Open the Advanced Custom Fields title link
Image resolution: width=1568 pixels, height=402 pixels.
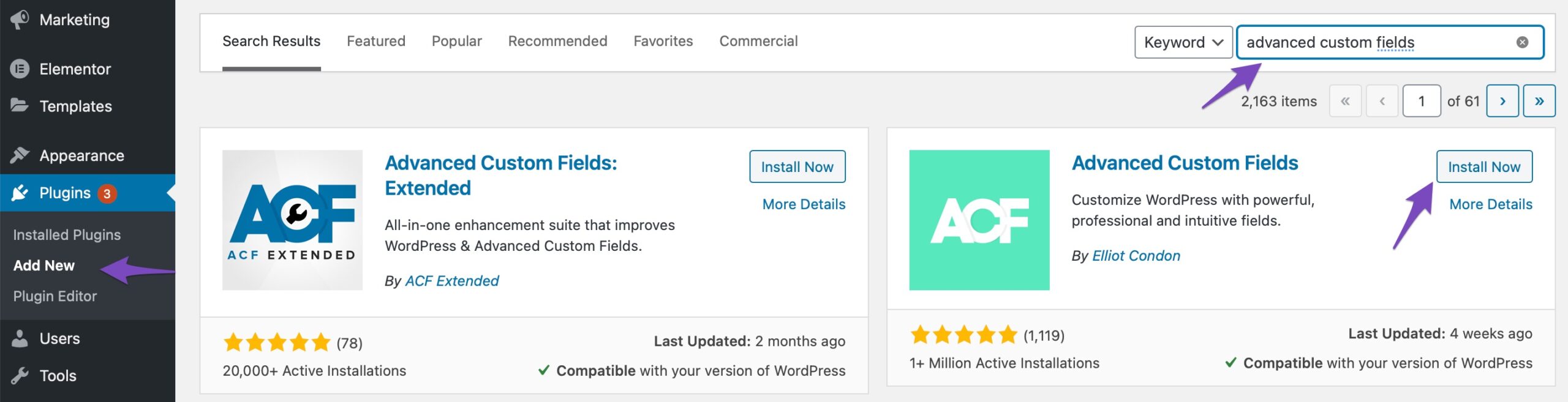pyautogui.click(x=1185, y=163)
